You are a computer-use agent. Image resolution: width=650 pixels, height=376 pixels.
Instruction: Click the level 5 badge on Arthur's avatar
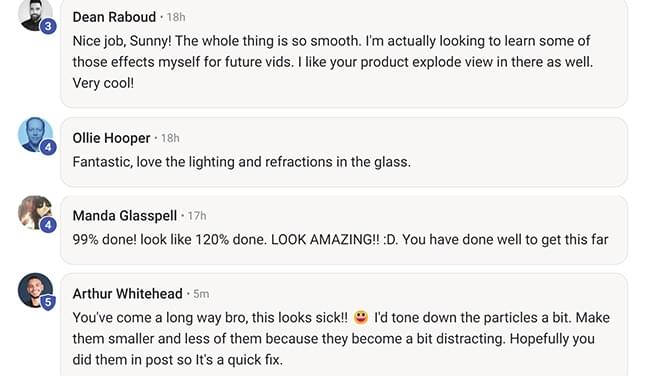point(48,303)
